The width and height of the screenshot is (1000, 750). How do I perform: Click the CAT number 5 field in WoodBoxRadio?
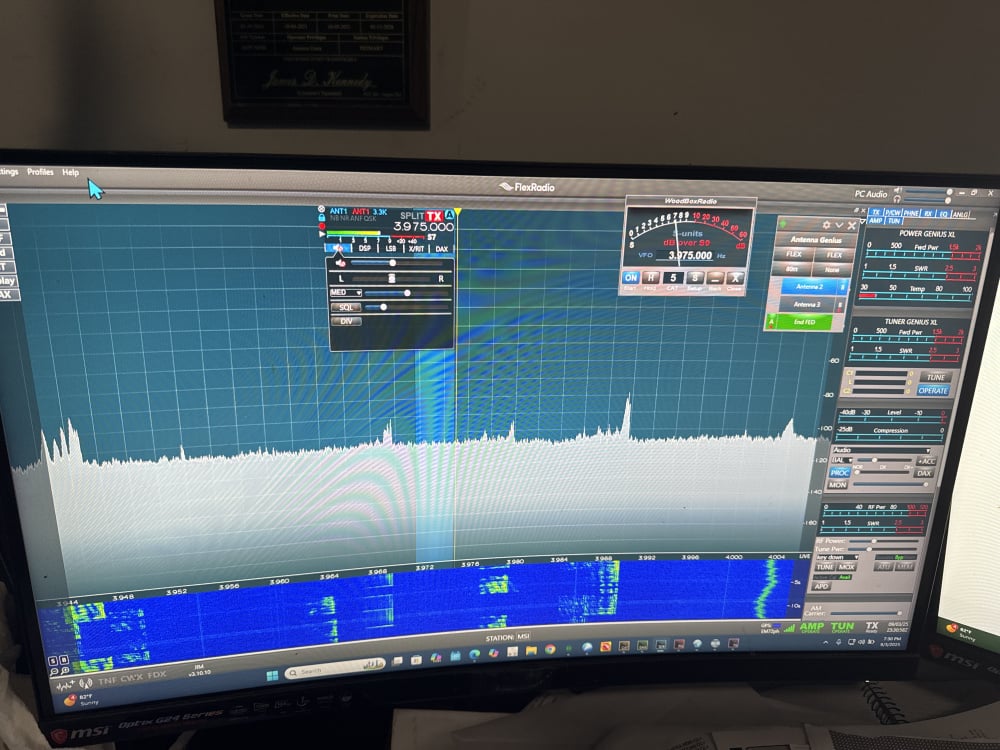tap(673, 277)
